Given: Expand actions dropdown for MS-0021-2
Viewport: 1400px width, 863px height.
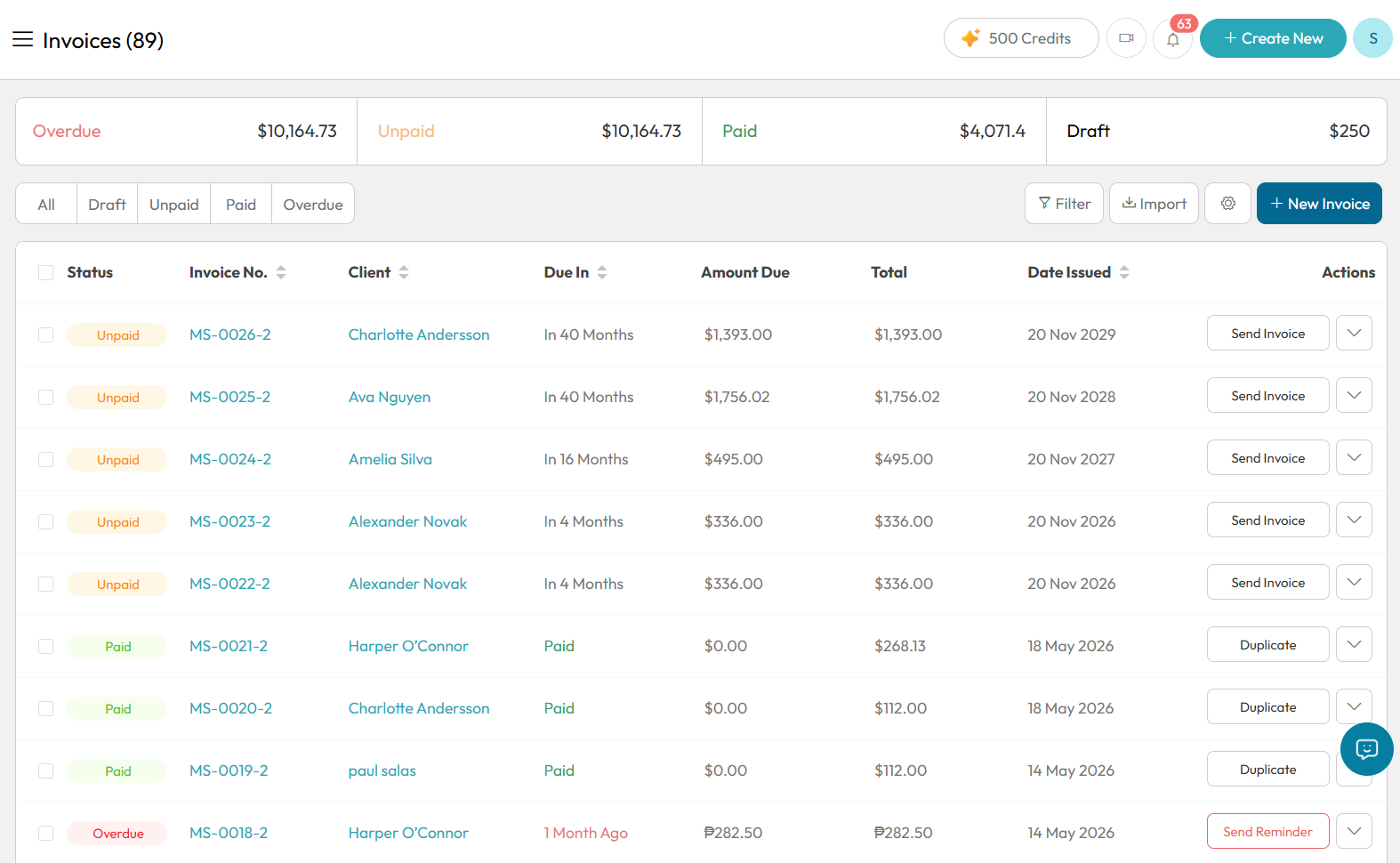Looking at the screenshot, I should (1354, 644).
